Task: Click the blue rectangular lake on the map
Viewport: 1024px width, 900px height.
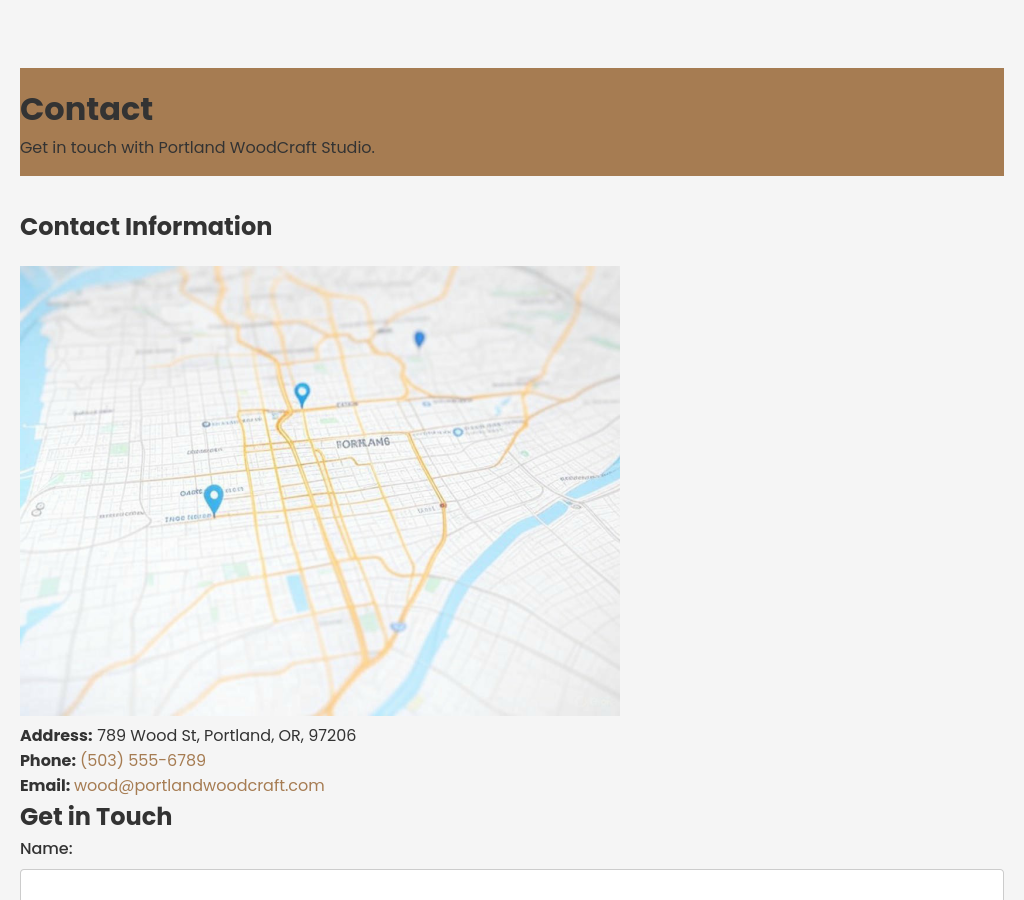Action: [297, 592]
